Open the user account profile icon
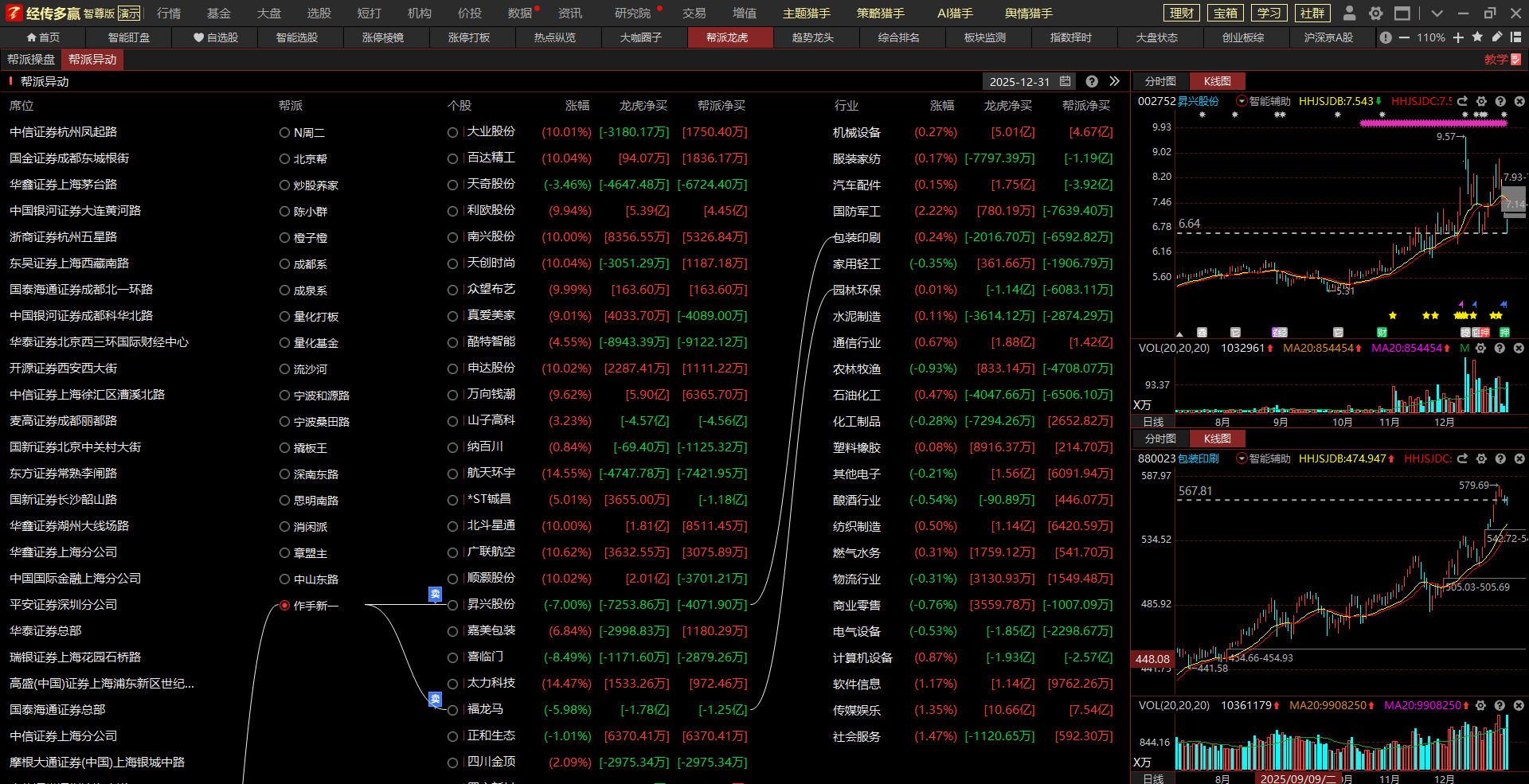Viewport: 1529px width, 784px height. [1349, 13]
